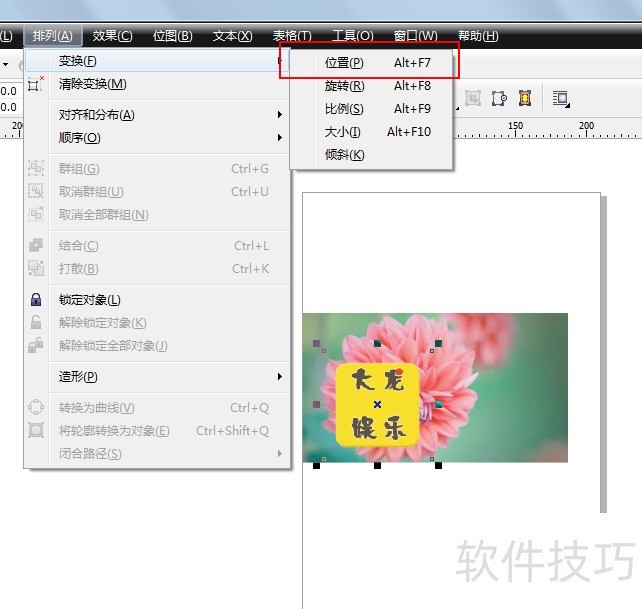Select 位置(P) Alt+F7 submenu item
The height and width of the screenshot is (609, 642).
tap(371, 63)
